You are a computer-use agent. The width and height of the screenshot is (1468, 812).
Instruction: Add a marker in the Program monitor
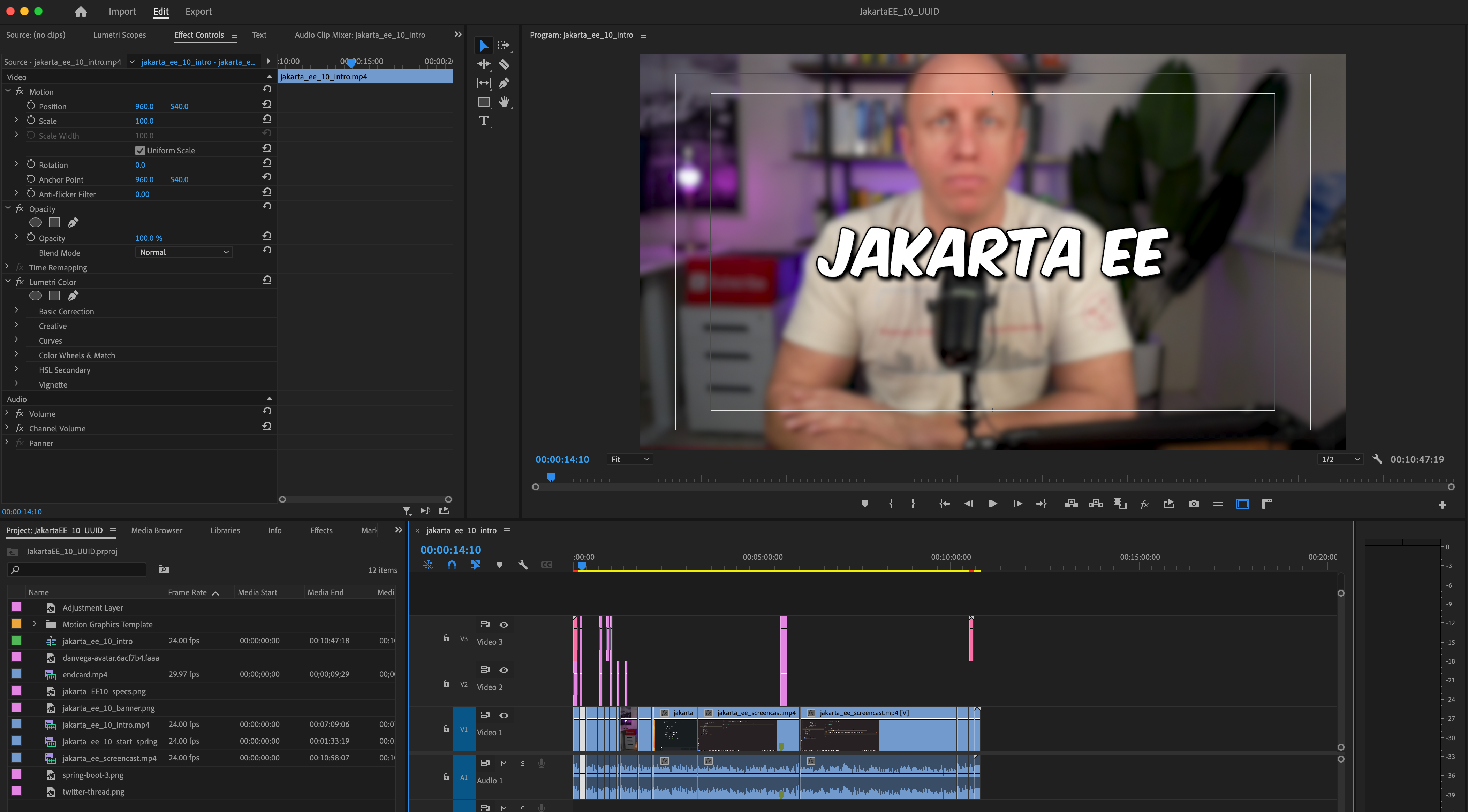[x=865, y=503]
